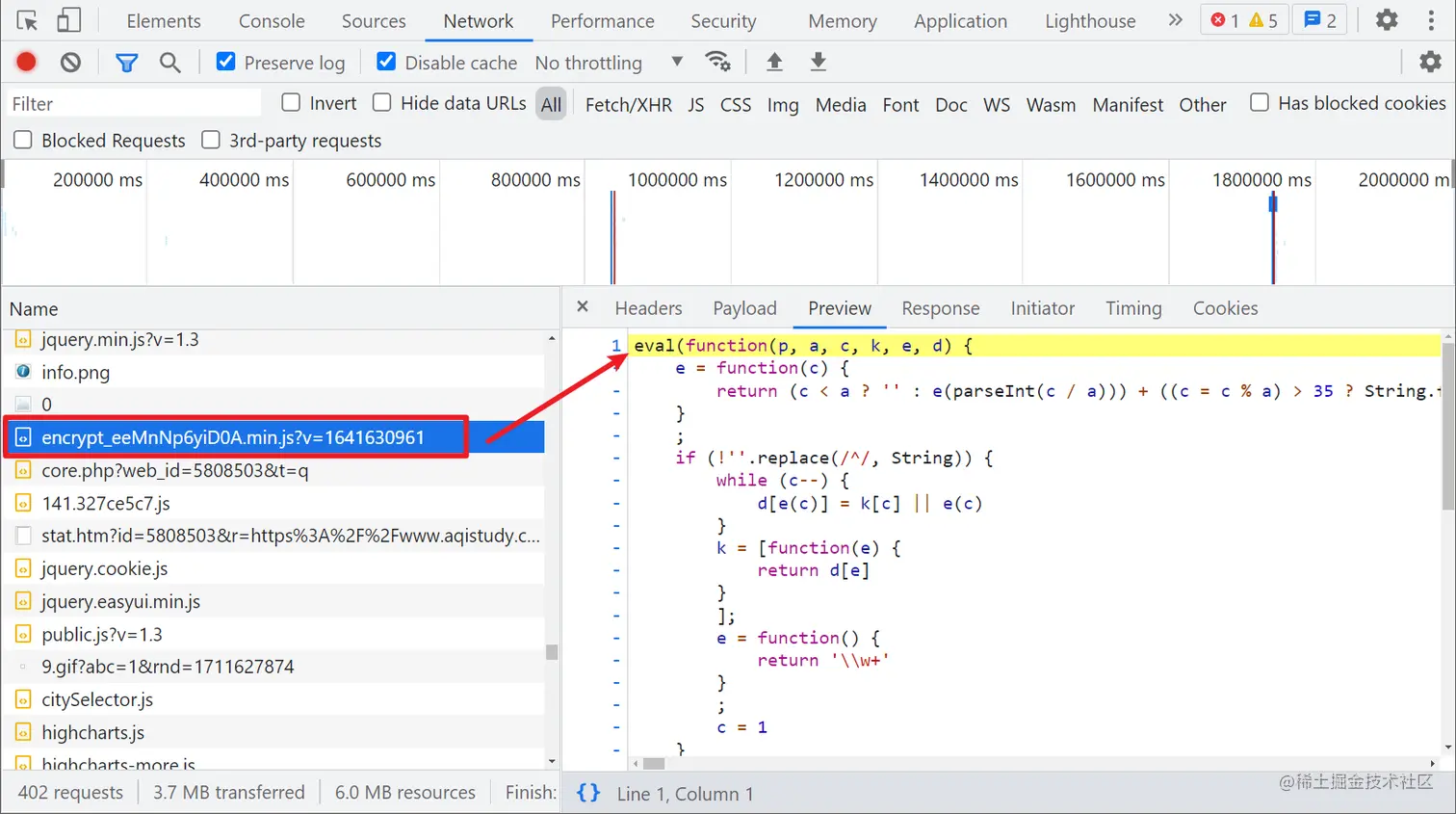
Task: Open Timing tab of request
Action: pyautogui.click(x=1133, y=308)
